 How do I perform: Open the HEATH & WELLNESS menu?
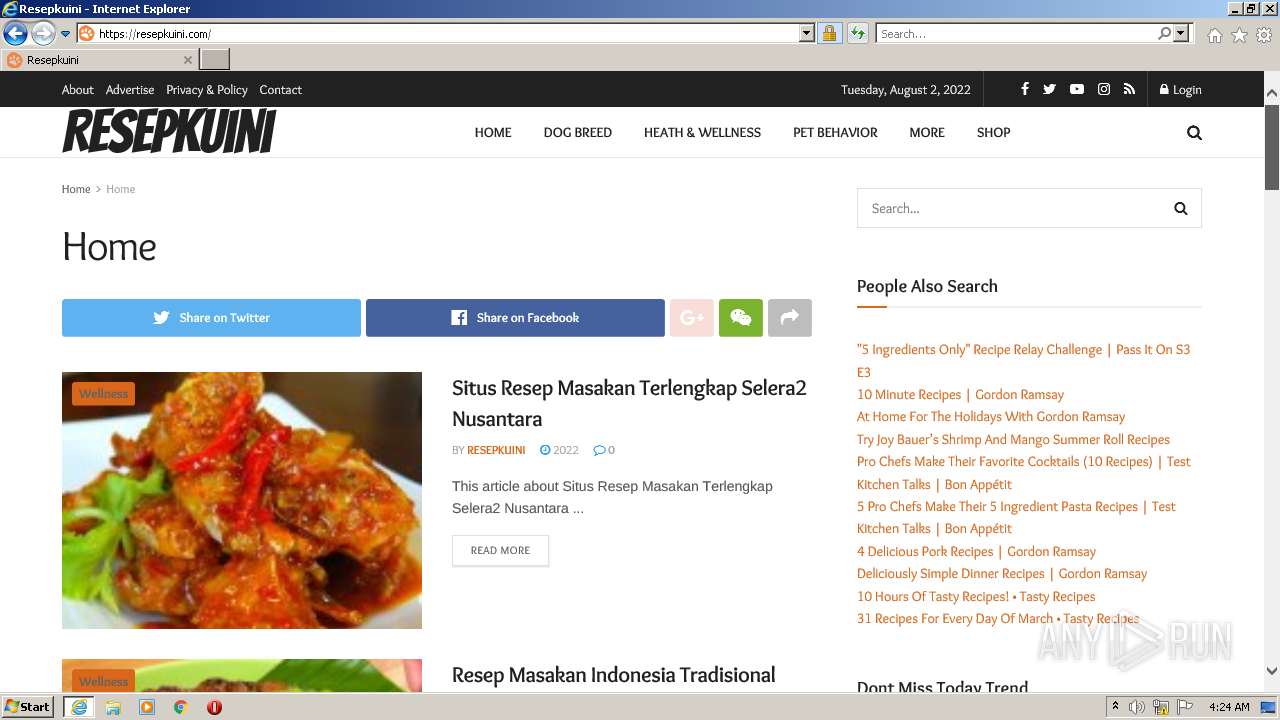pyautogui.click(x=702, y=132)
